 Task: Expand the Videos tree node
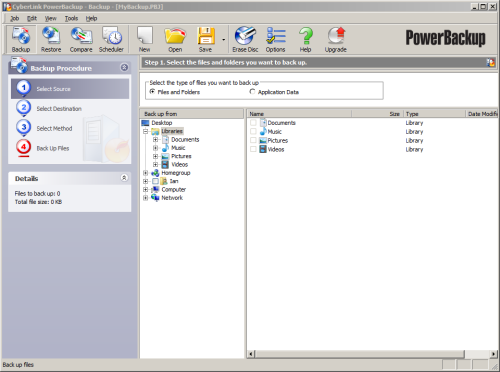coord(156,165)
